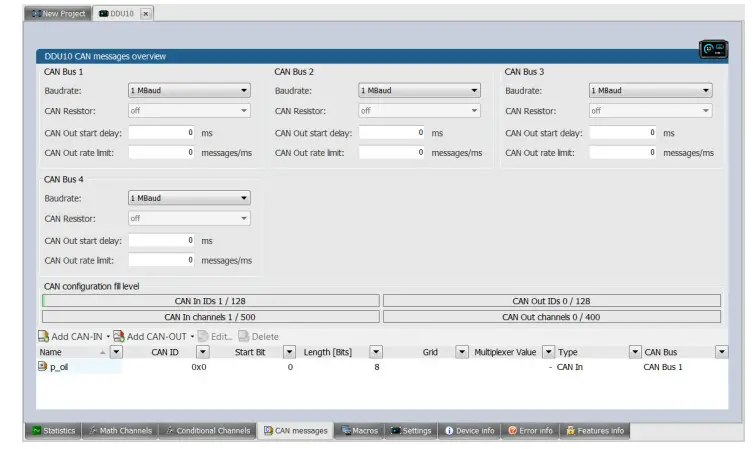
Task: Click CAN Bus 1 CAN Out start delay field
Action: (x=161, y=133)
